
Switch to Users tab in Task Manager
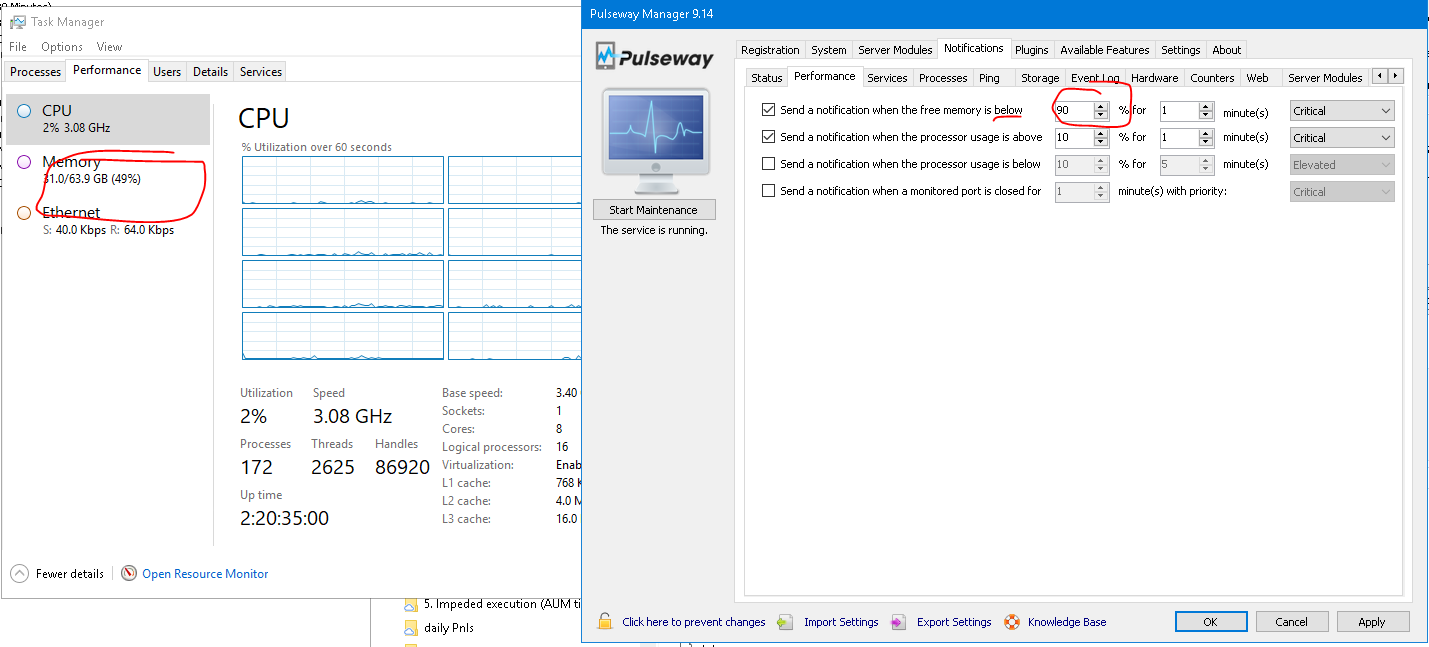click(167, 72)
